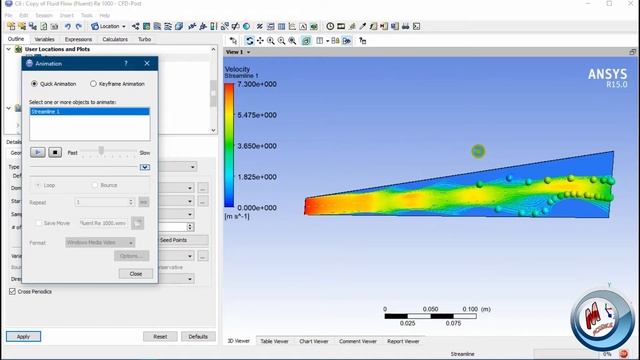Click the Apply button
Viewport: 640px width, 360px height.
[23, 336]
